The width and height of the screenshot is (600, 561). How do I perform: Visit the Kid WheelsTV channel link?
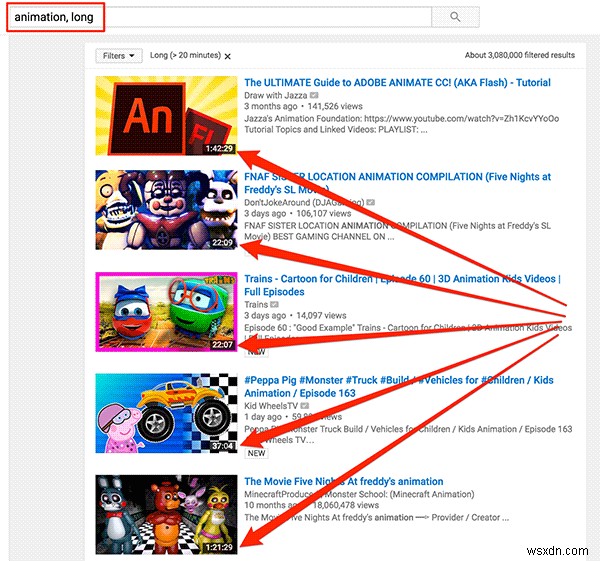click(x=271, y=406)
